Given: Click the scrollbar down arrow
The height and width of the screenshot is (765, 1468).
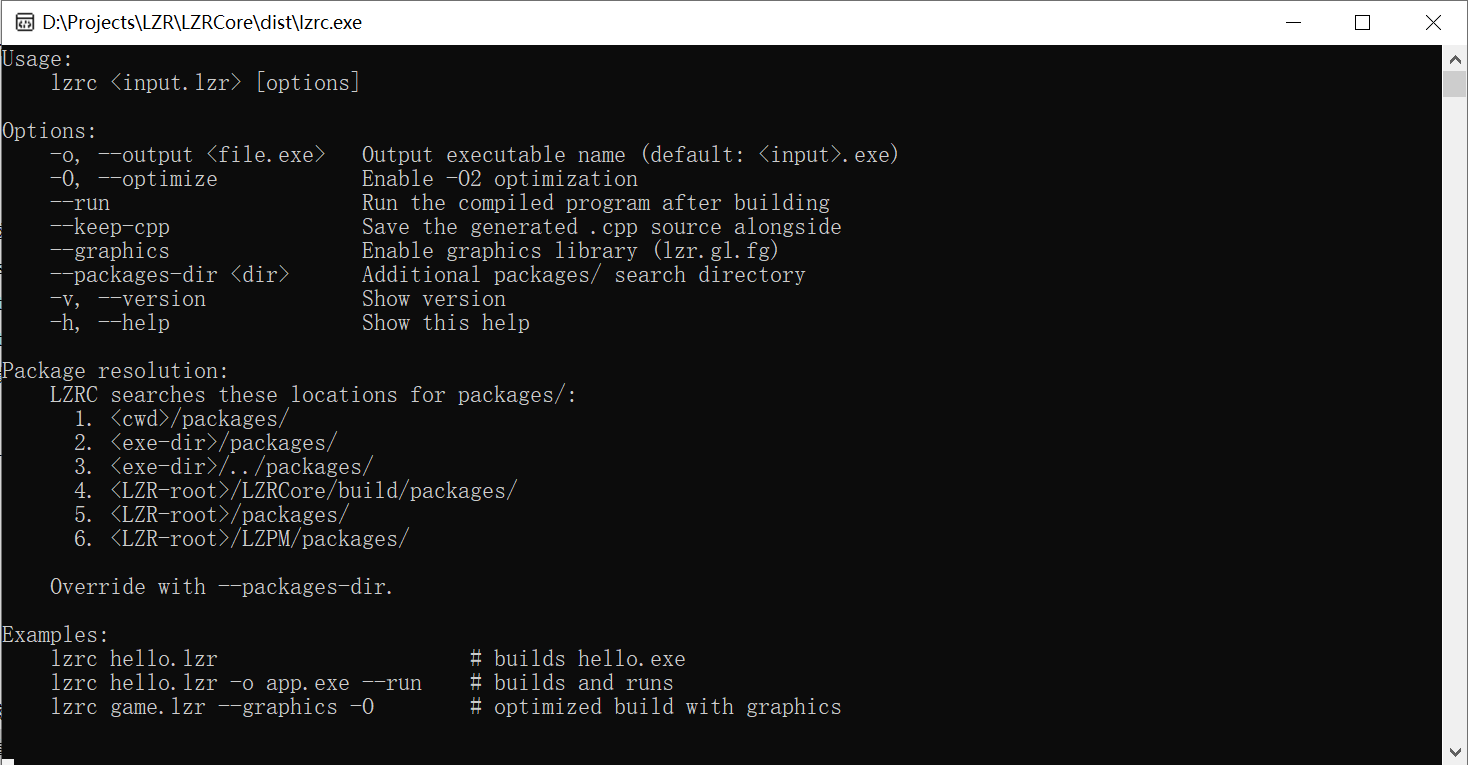Looking at the screenshot, I should [x=1455, y=751].
